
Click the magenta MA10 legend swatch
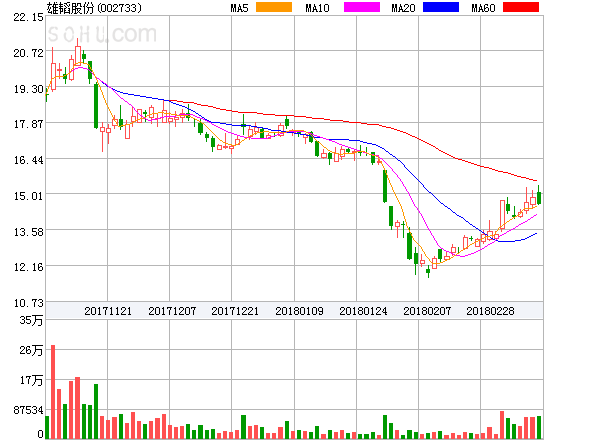(x=362, y=7)
